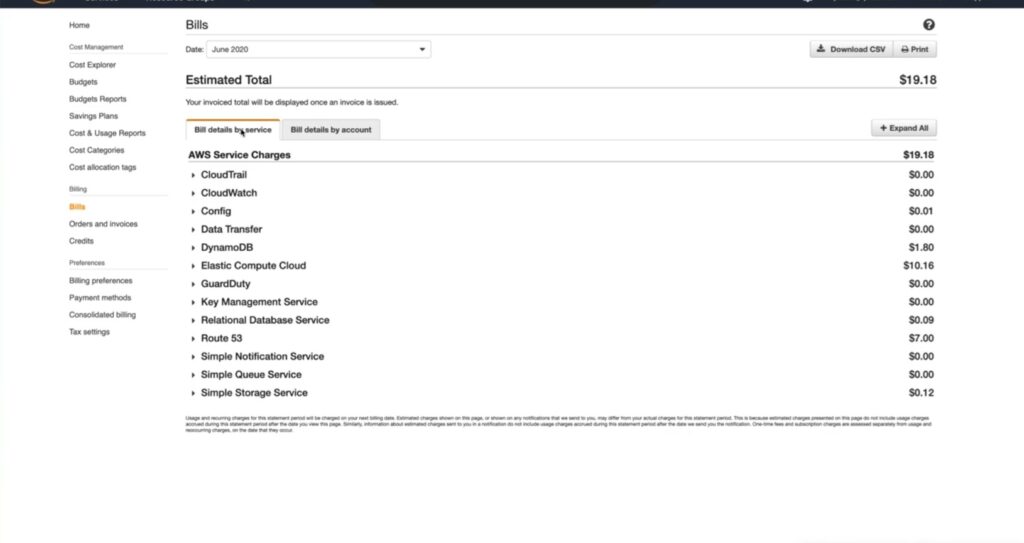Open Cost & Usage Reports link
This screenshot has width=1024, height=543.
click(107, 133)
